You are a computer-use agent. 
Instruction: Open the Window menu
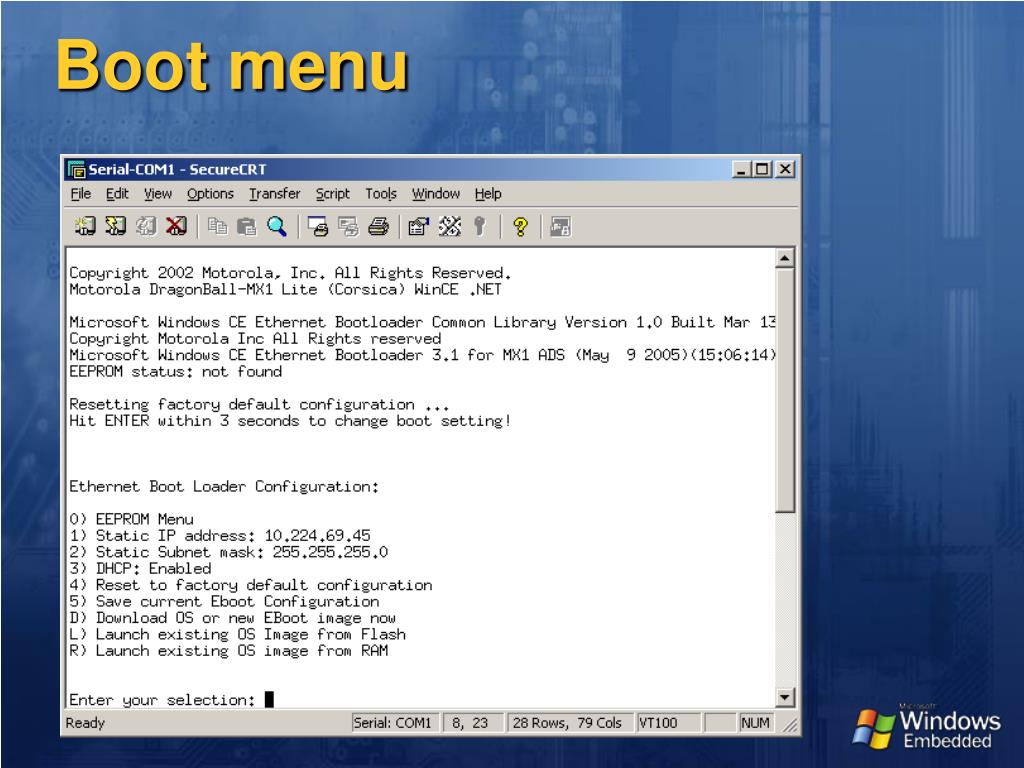pos(436,194)
